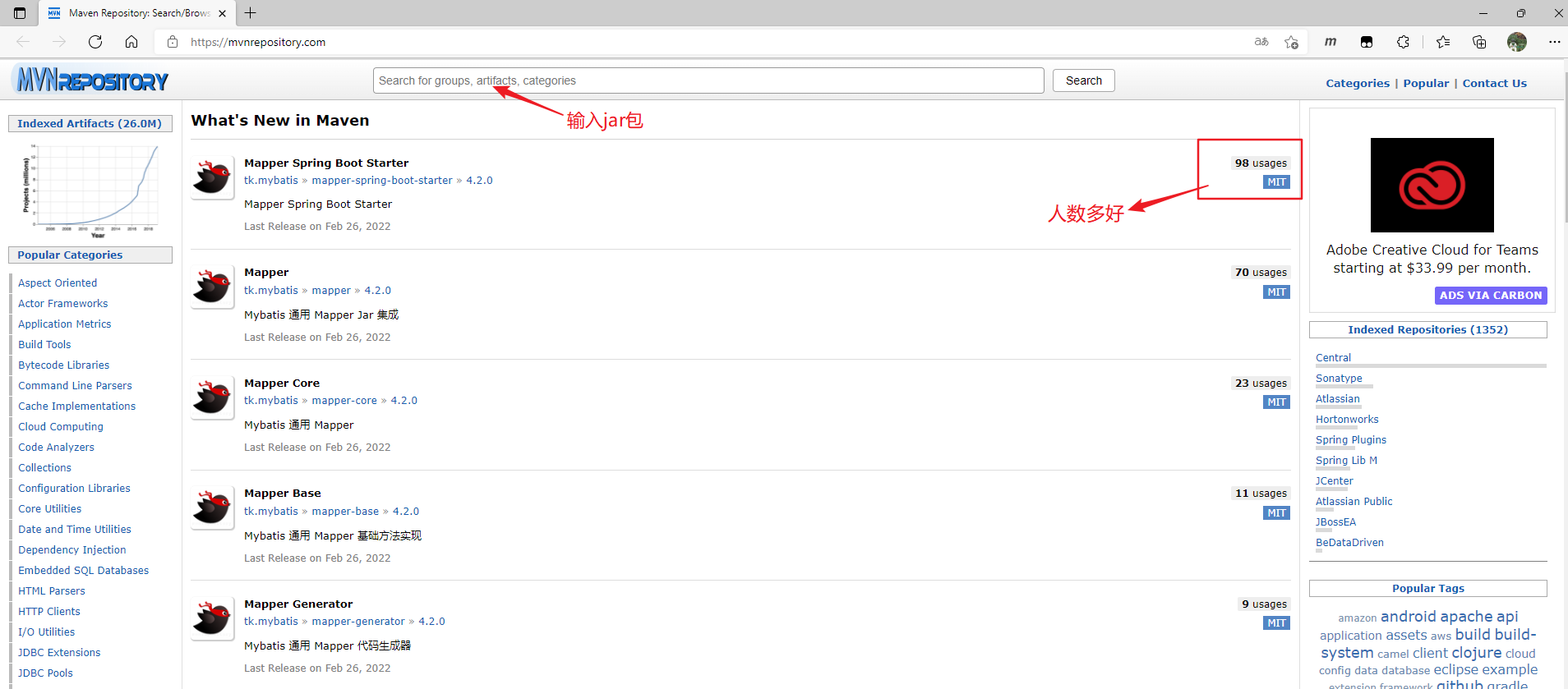This screenshot has width=1568, height=689.
Task: Open the mapper-spring-boot-starter artifact link
Action: (x=382, y=181)
